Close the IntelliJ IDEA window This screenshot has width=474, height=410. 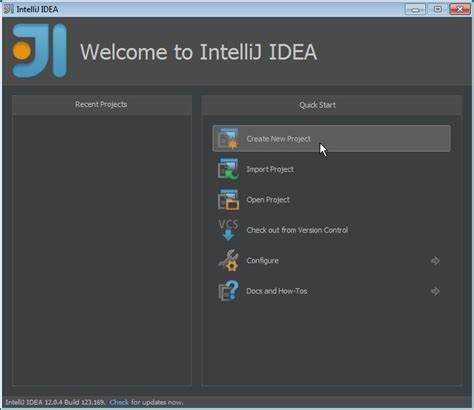(460, 9)
